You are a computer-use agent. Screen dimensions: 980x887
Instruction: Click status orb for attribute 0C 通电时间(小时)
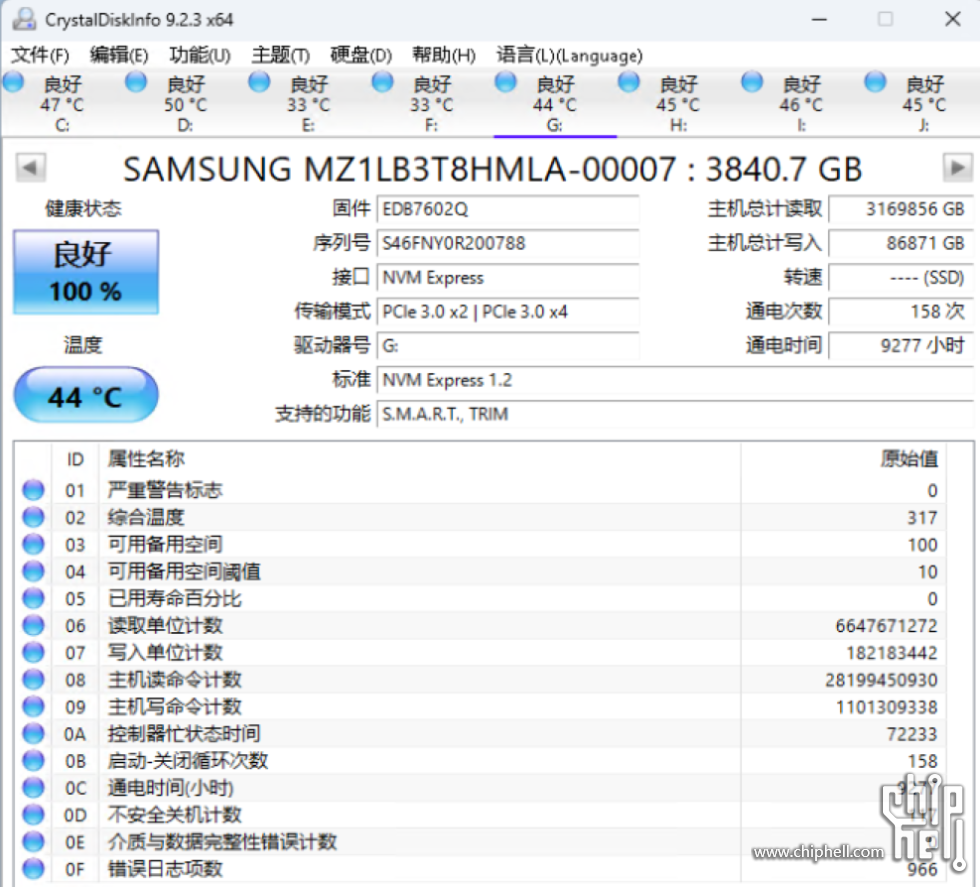[33, 788]
